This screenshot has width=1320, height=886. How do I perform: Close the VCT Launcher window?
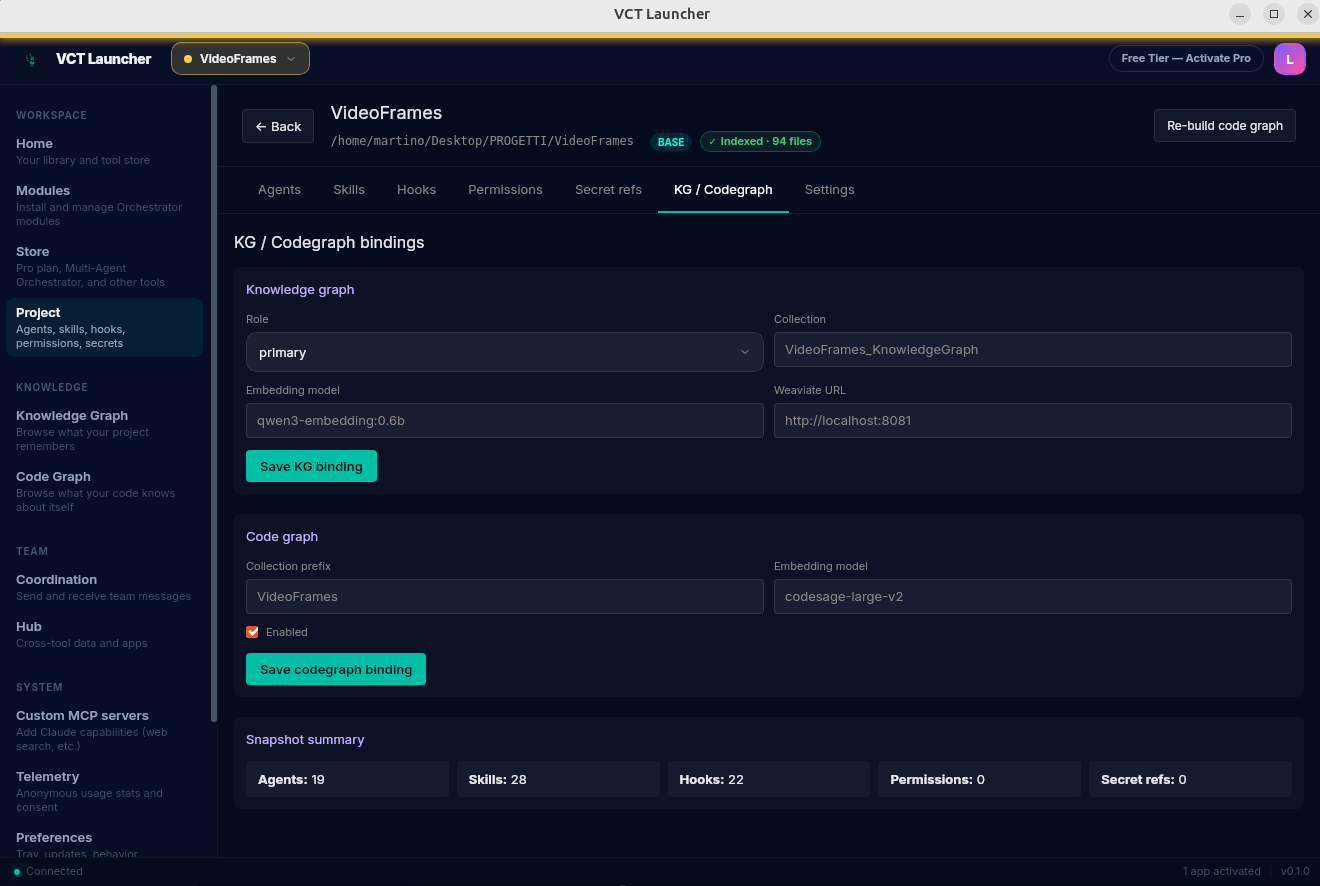(1308, 14)
